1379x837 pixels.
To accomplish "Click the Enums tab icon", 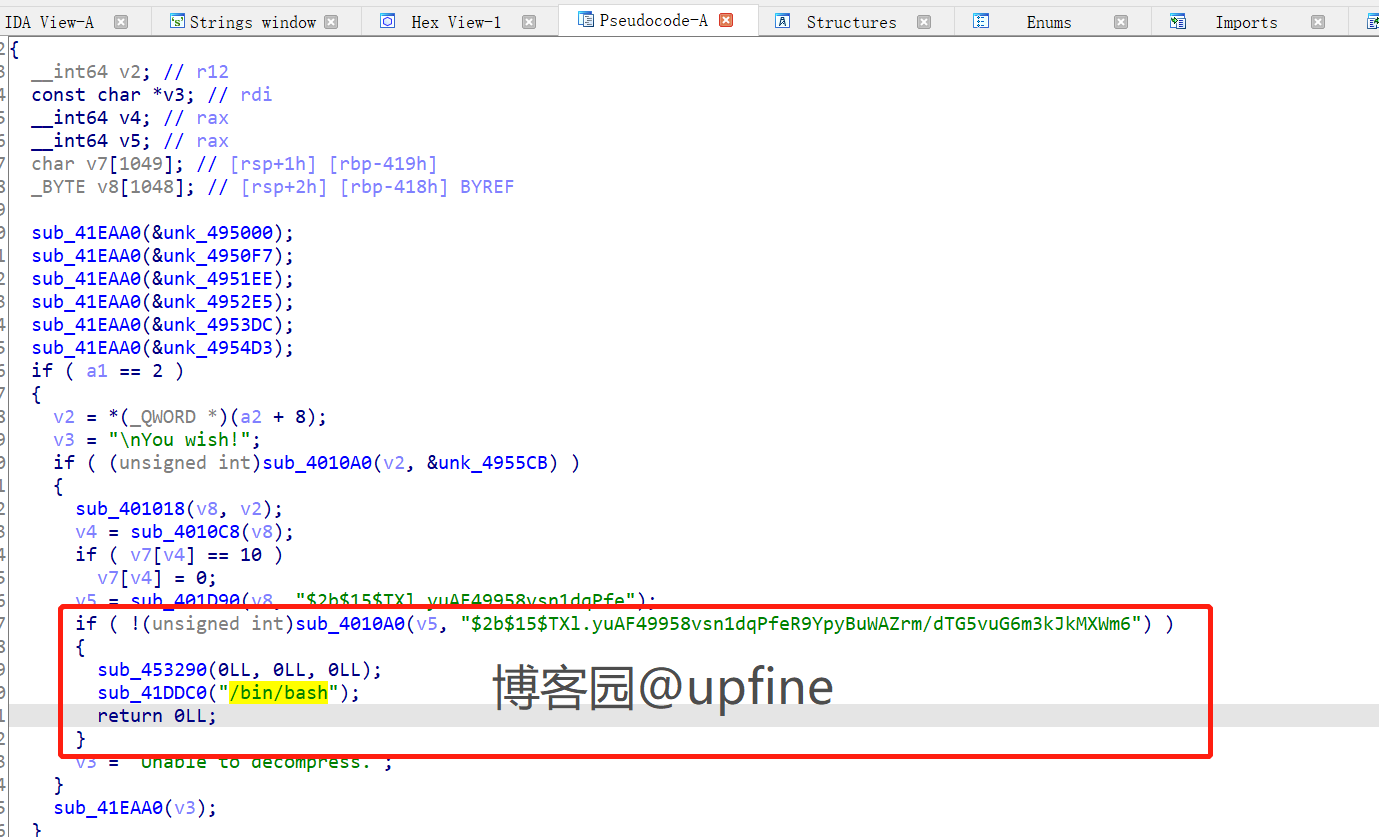I will (x=981, y=20).
